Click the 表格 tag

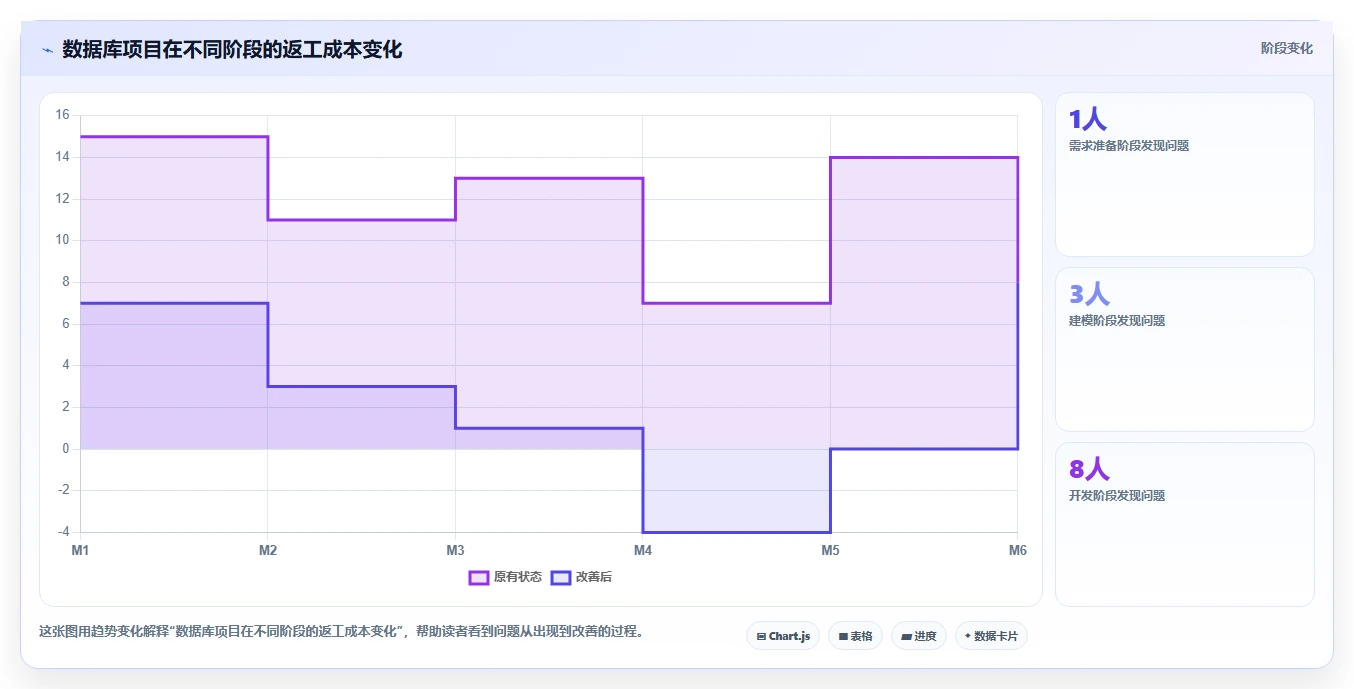(855, 636)
